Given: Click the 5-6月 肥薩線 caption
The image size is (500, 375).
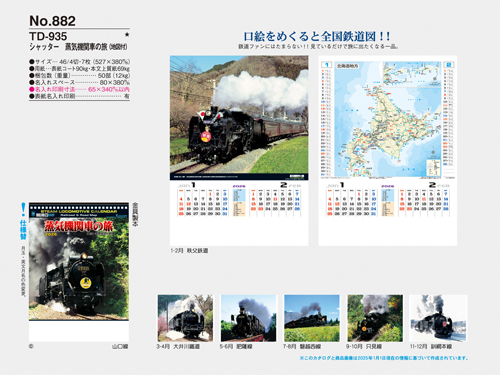Looking at the screenshot, I should coord(236,347).
